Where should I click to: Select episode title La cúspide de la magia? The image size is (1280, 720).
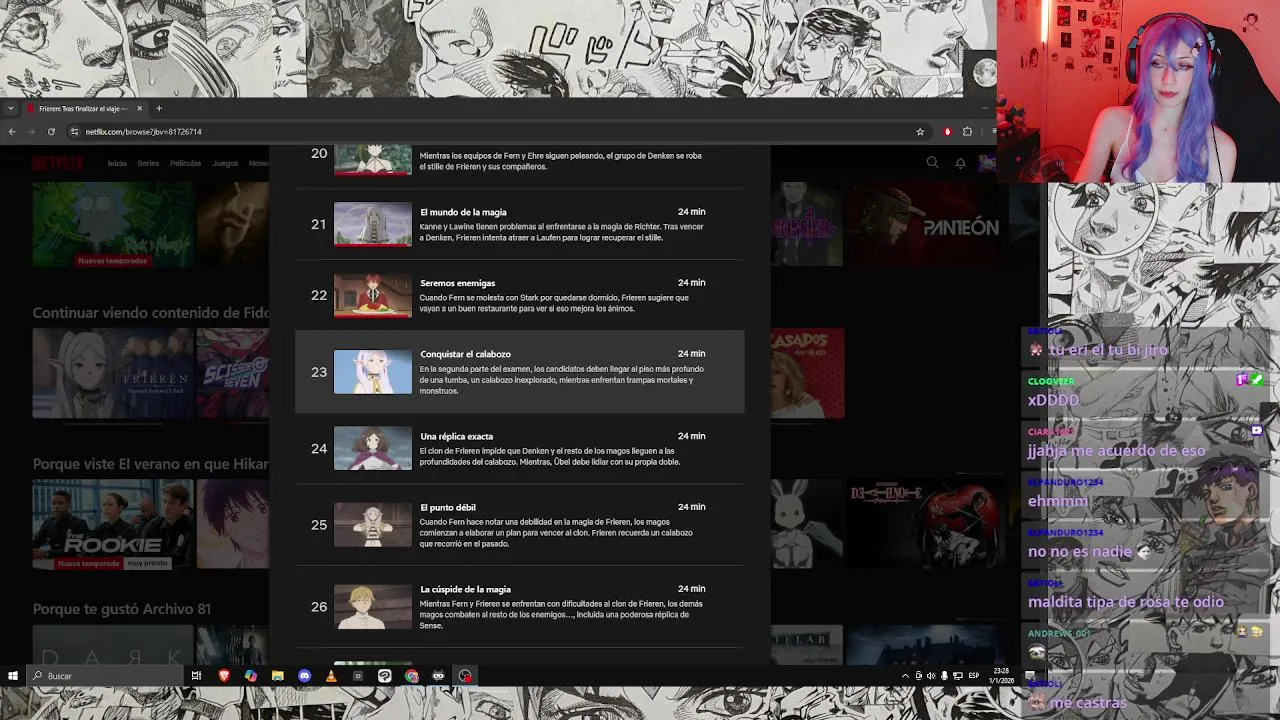465,589
